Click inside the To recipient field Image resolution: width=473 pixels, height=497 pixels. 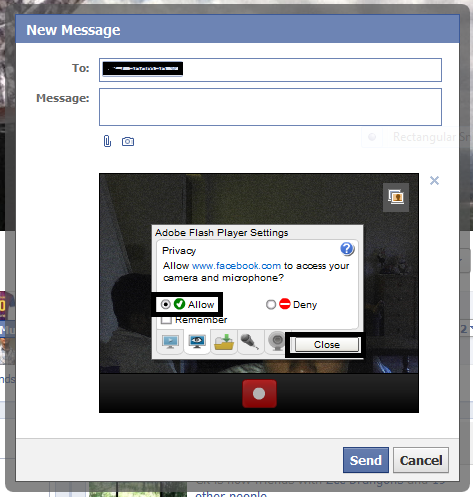(x=270, y=70)
